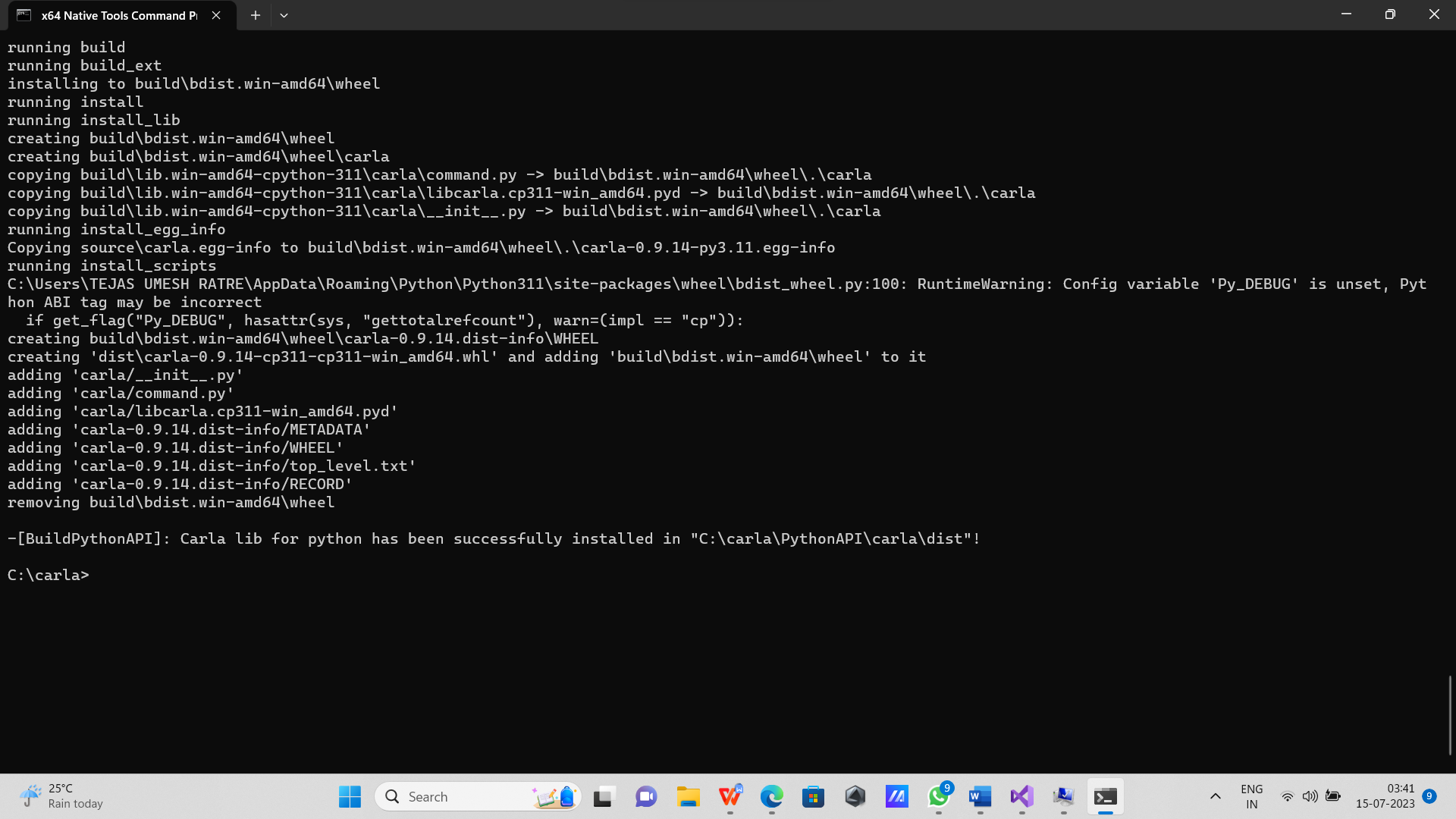The height and width of the screenshot is (819, 1456).
Task: Launch WPS Office from the taskbar
Action: click(730, 796)
